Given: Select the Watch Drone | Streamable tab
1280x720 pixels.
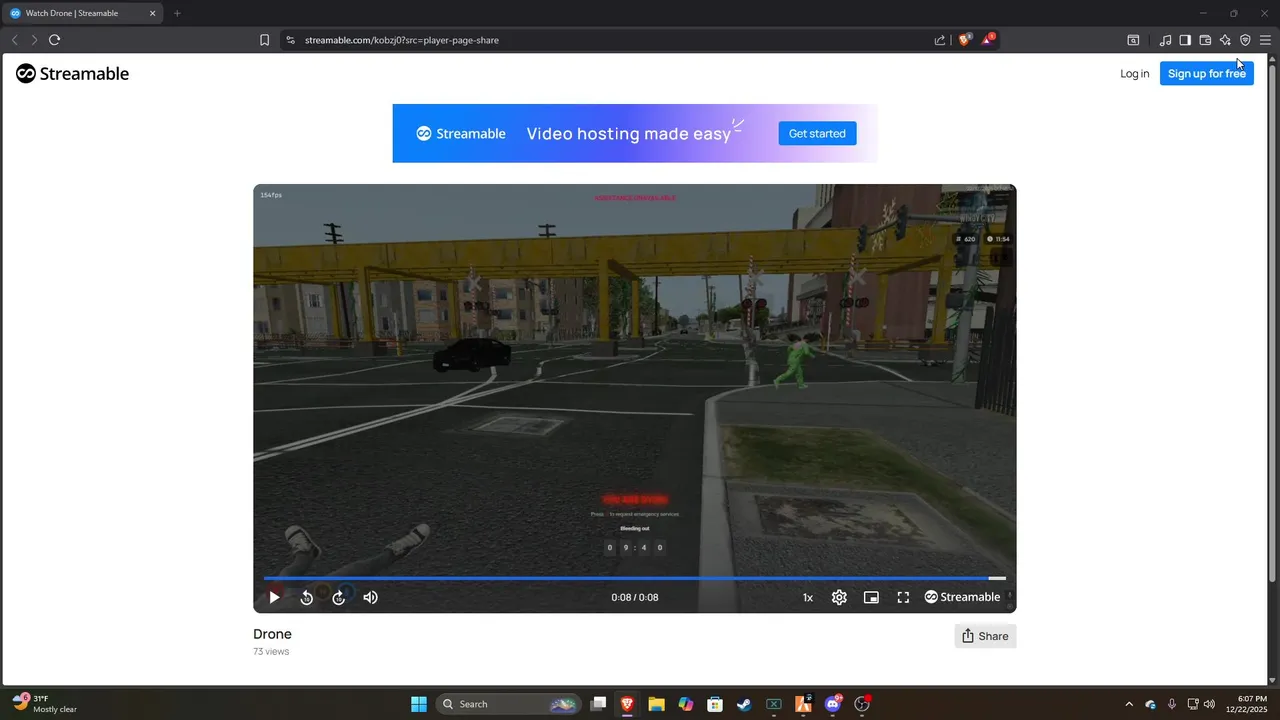Looking at the screenshot, I should tap(83, 13).
